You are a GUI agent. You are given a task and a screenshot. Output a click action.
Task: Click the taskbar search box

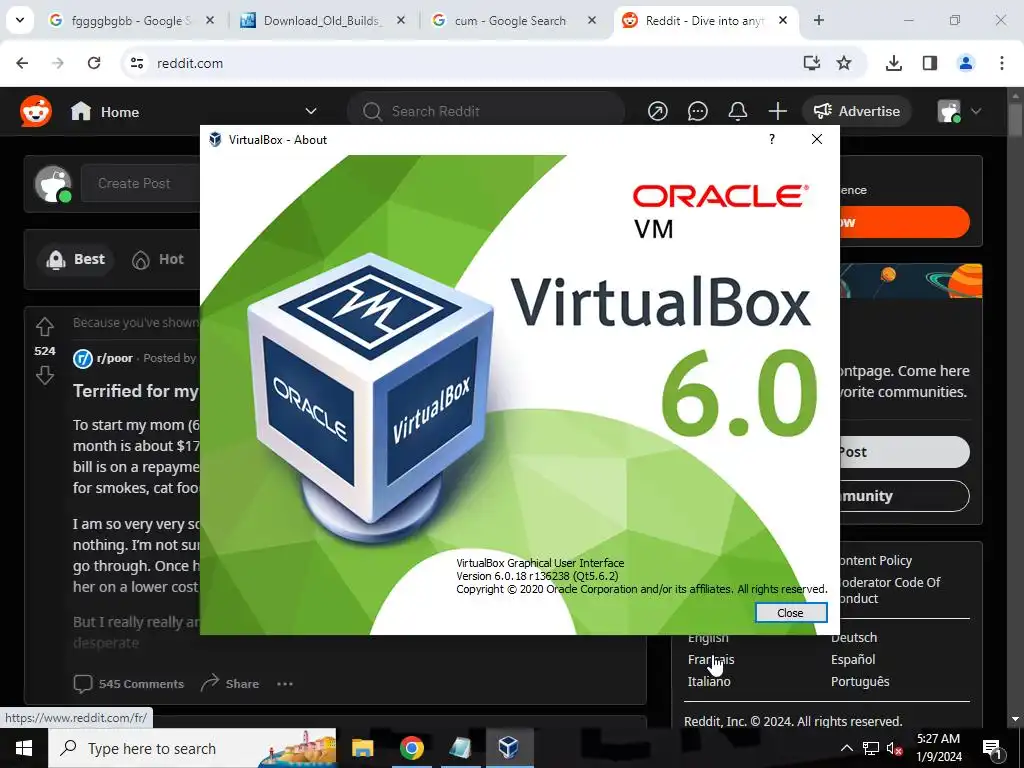(193, 748)
